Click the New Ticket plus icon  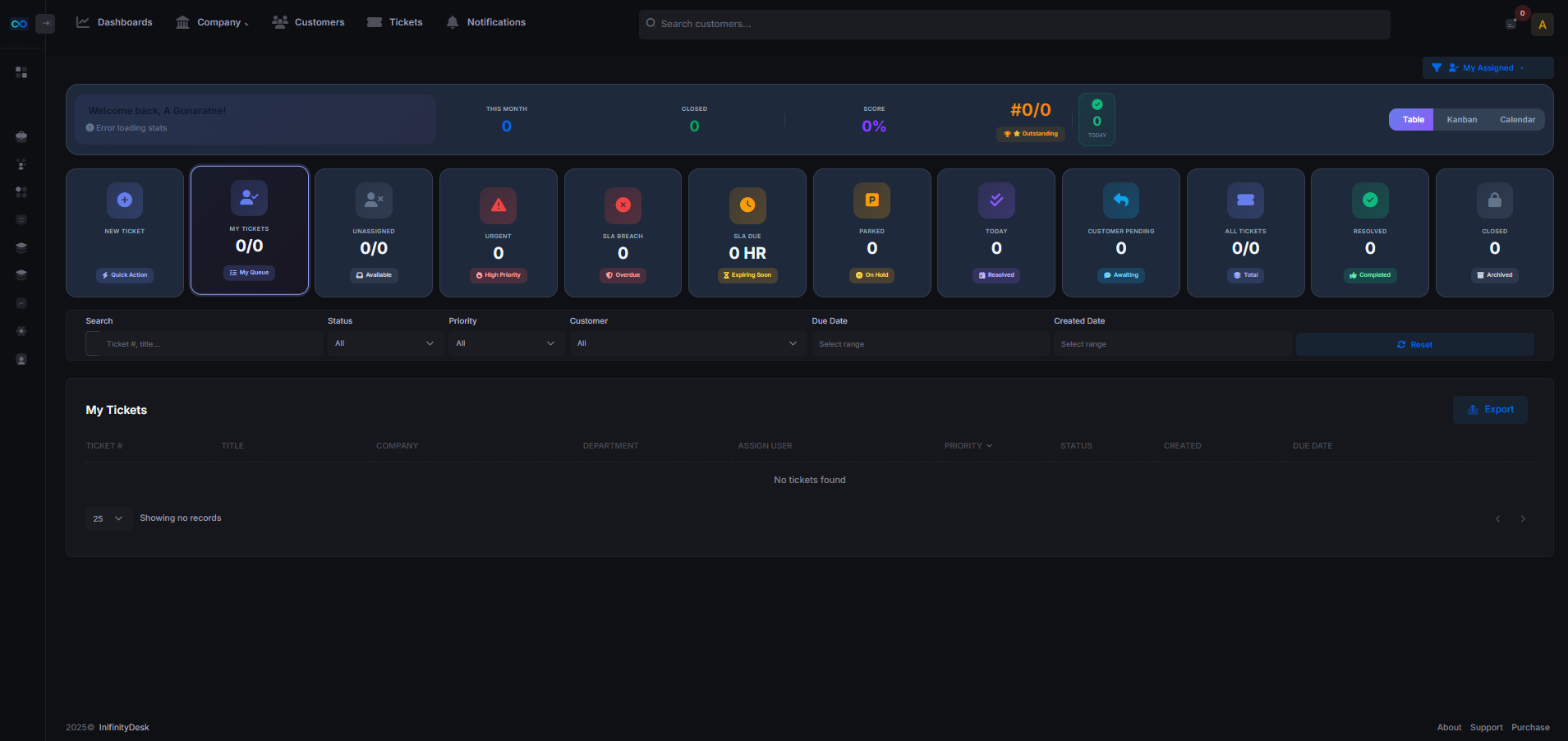[125, 200]
